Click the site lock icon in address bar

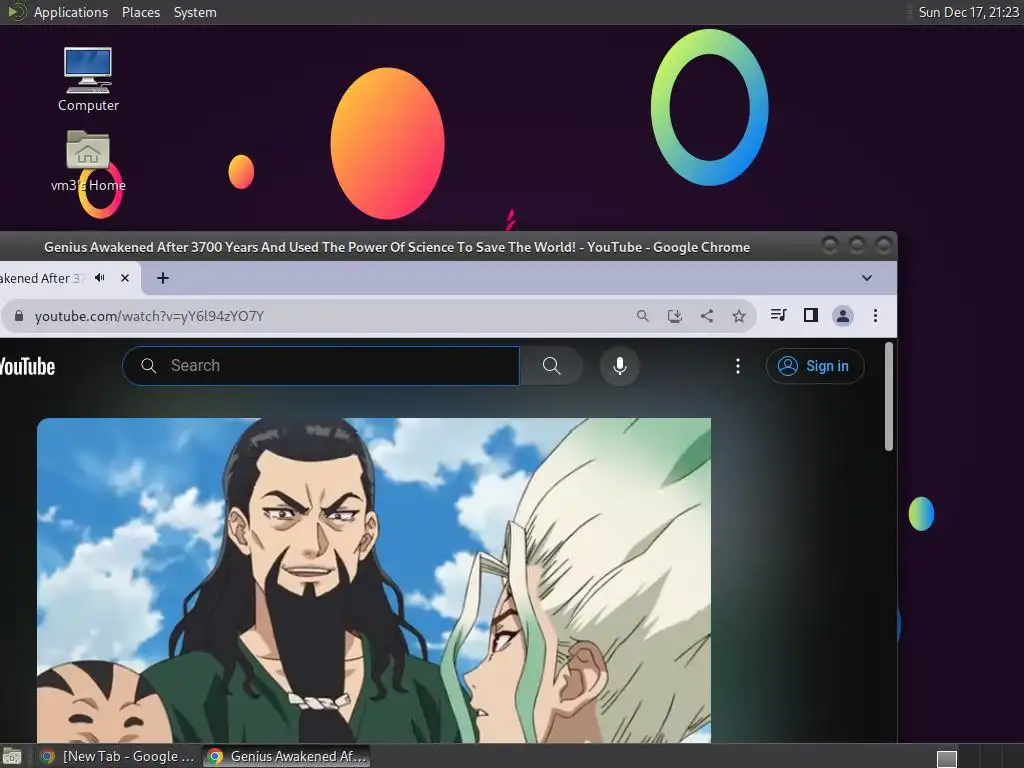pyautogui.click(x=19, y=316)
